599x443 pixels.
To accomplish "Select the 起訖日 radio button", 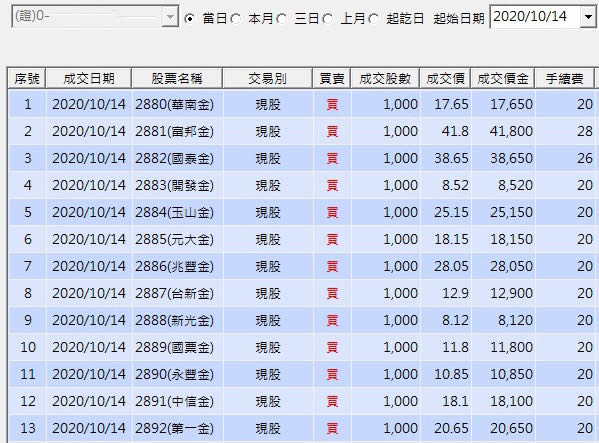I will [374, 18].
